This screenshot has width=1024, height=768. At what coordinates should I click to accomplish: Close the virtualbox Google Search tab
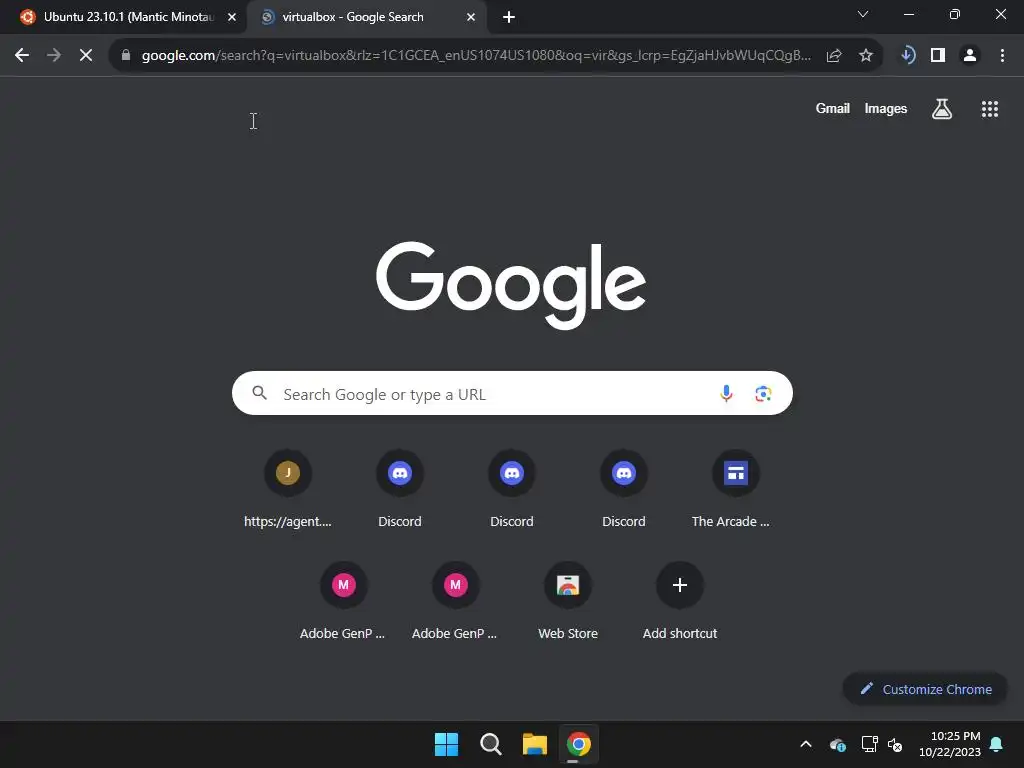point(471,17)
